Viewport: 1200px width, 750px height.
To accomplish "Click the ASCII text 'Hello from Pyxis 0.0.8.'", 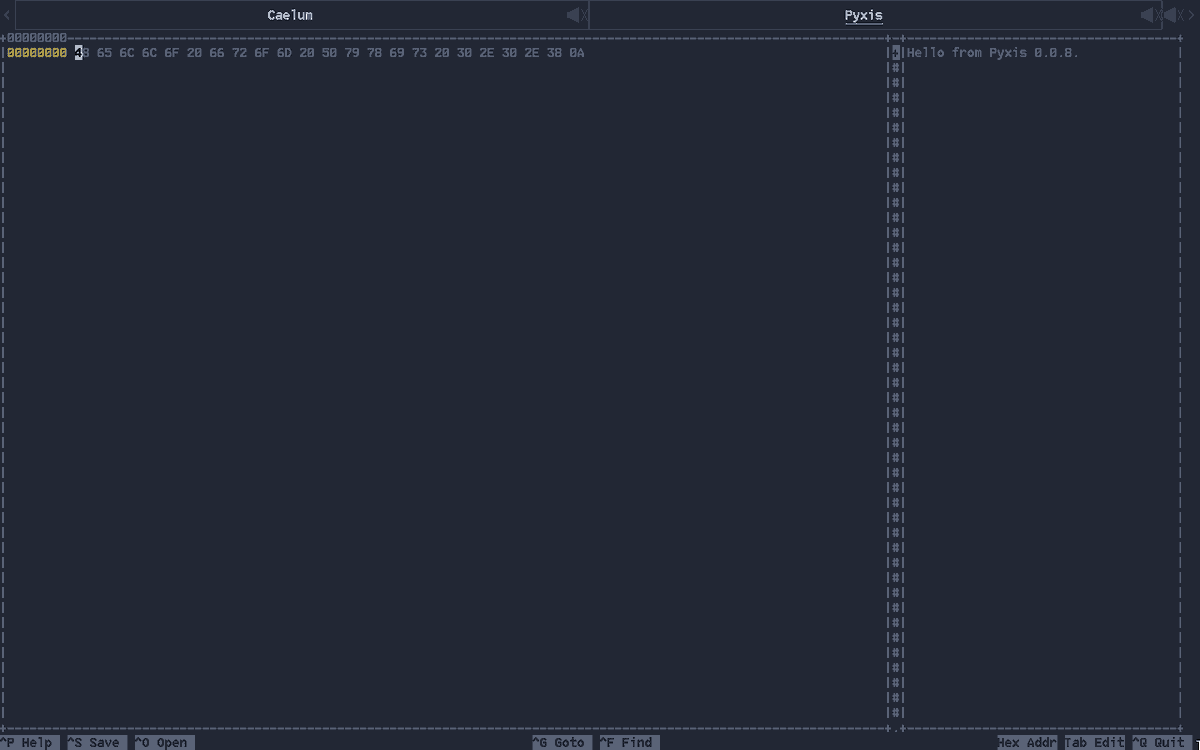I will 994,53.
